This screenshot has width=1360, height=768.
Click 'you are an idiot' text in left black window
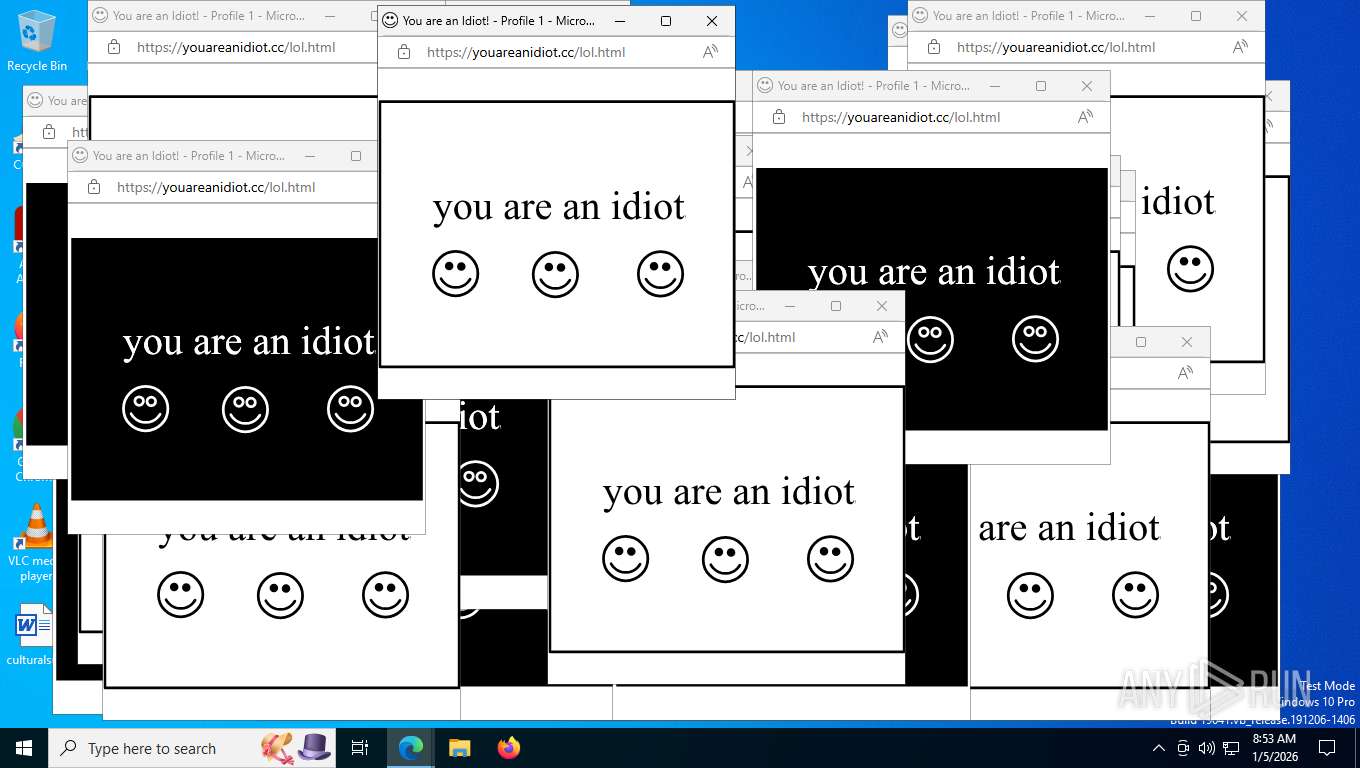pyautogui.click(x=248, y=342)
